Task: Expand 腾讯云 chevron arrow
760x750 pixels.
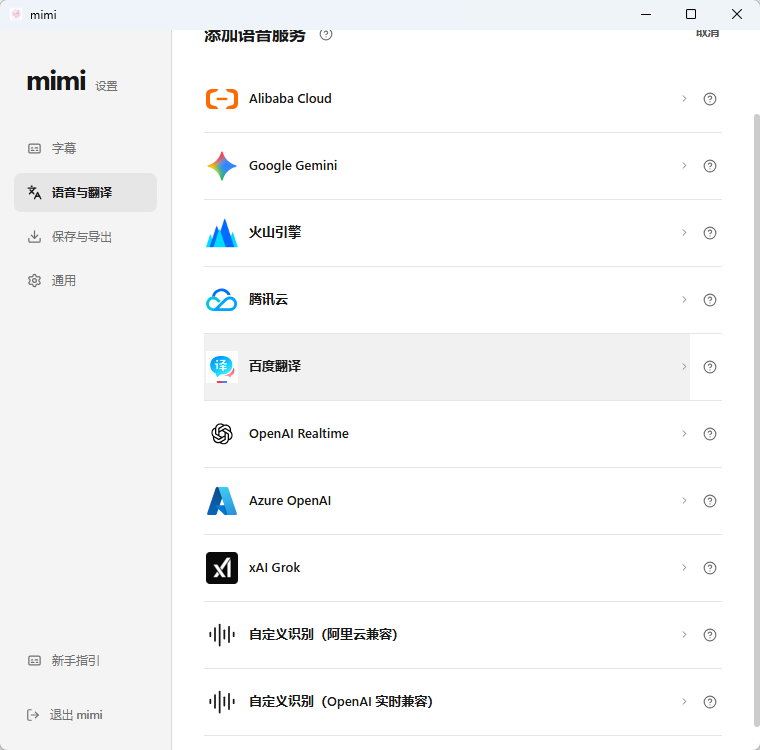Action: 684,300
